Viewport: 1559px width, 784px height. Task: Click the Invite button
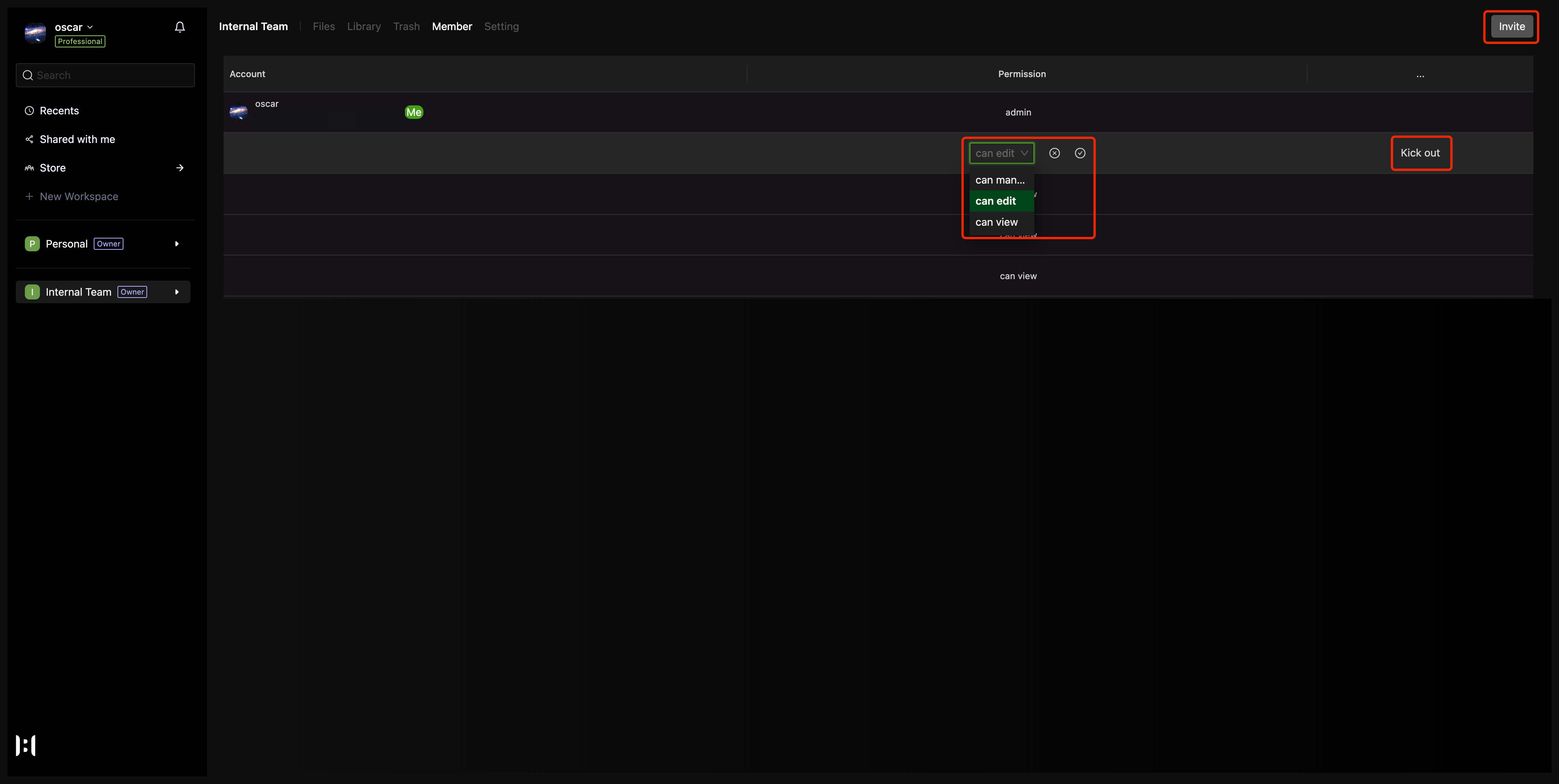(x=1511, y=27)
